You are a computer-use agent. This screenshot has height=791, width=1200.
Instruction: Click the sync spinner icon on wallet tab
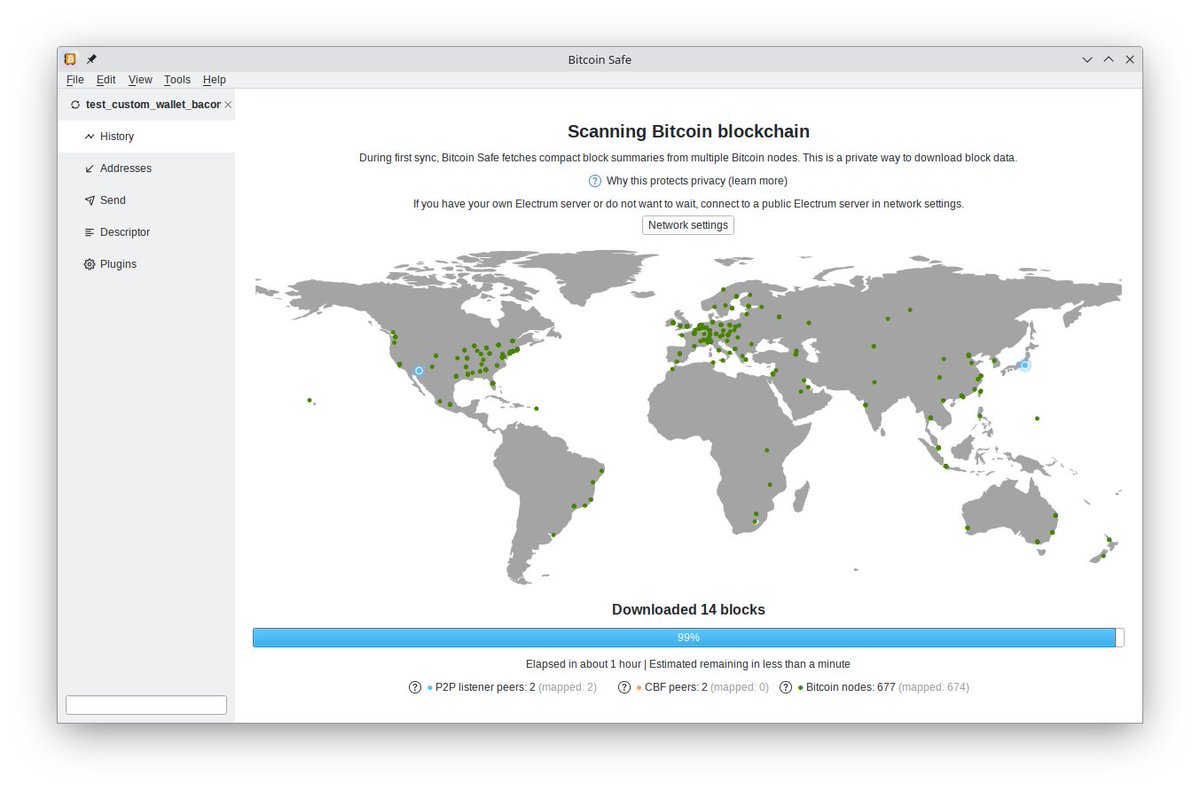75,104
